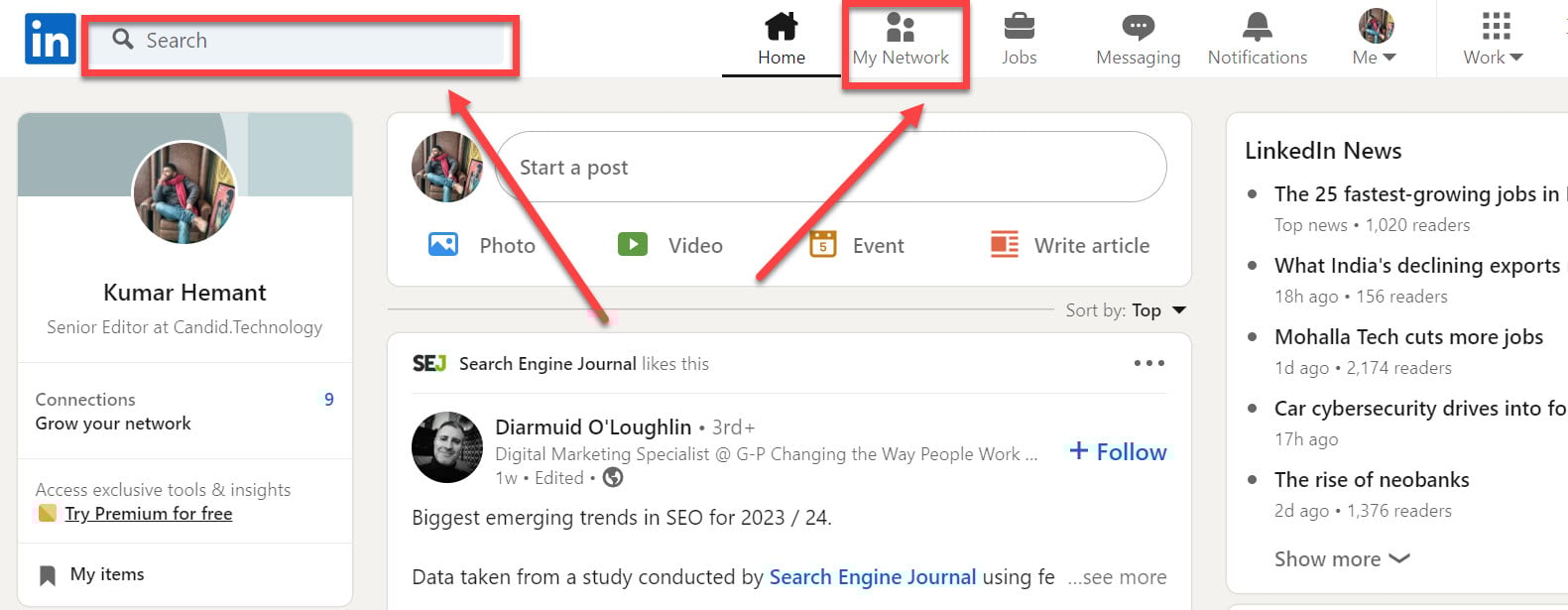
Task: Click the Search input box
Action: coord(298,40)
